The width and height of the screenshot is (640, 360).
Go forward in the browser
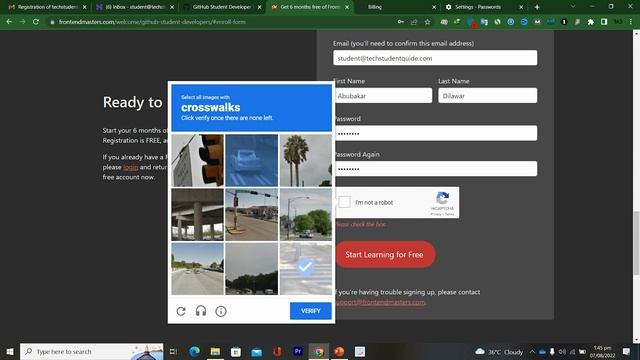22,22
